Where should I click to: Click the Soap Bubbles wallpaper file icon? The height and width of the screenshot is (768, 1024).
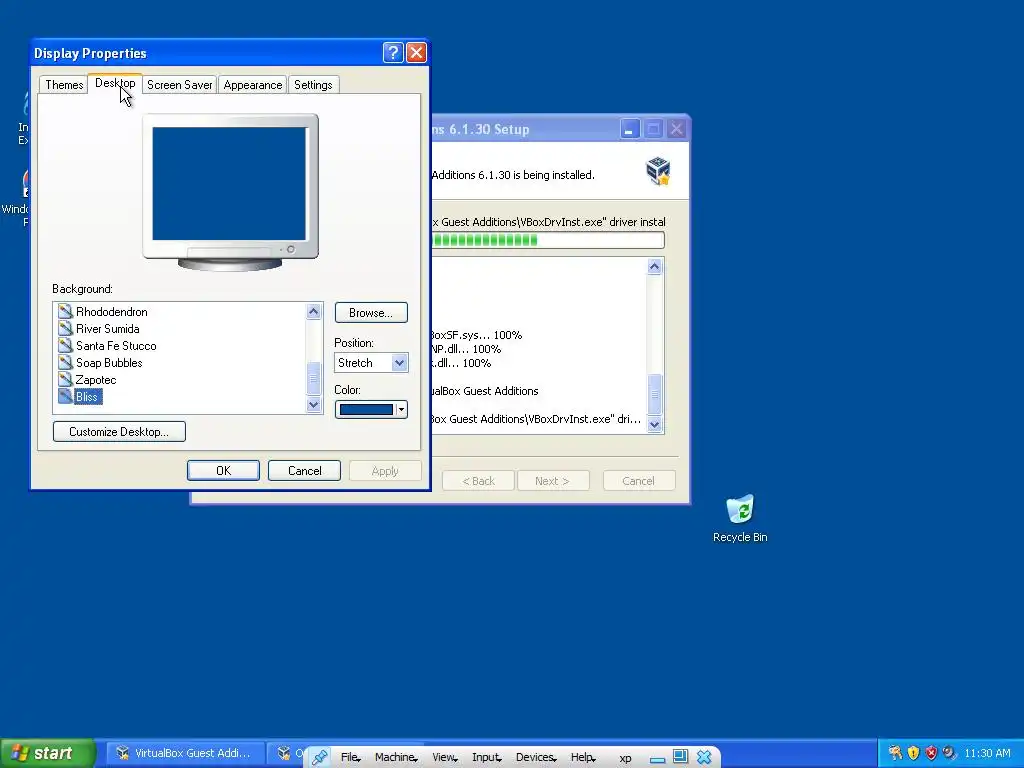pos(65,362)
